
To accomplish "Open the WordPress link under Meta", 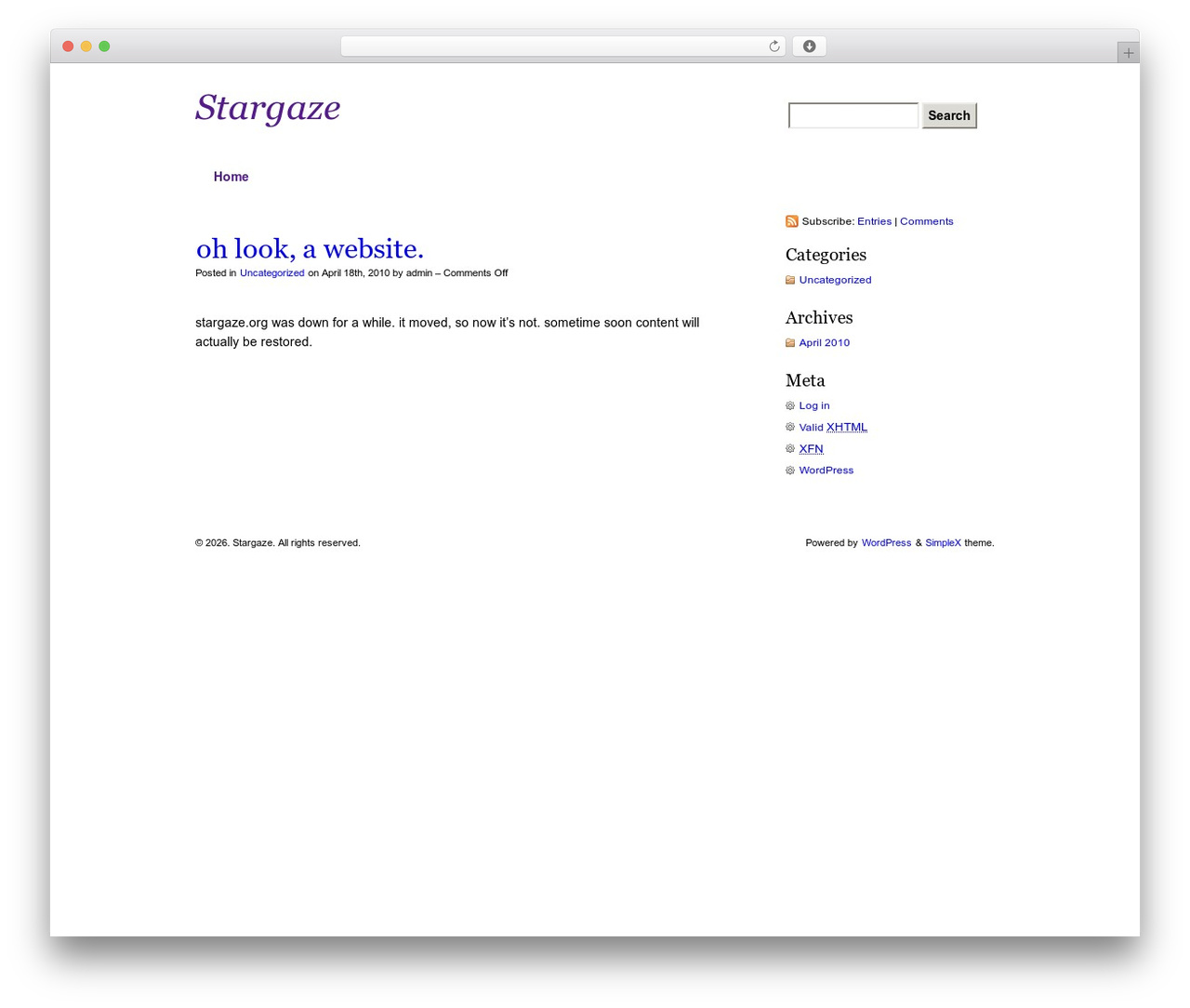I will click(x=826, y=471).
